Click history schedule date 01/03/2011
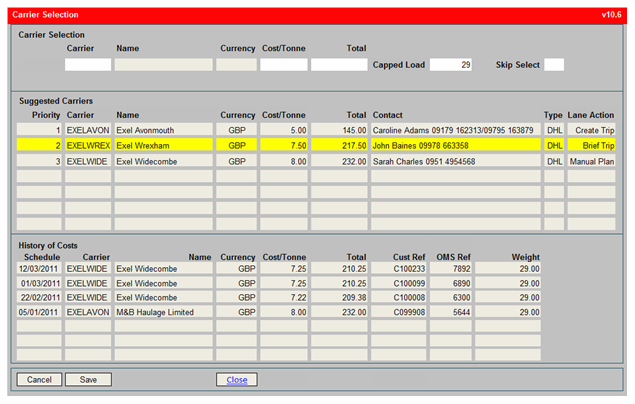 (x=39, y=283)
